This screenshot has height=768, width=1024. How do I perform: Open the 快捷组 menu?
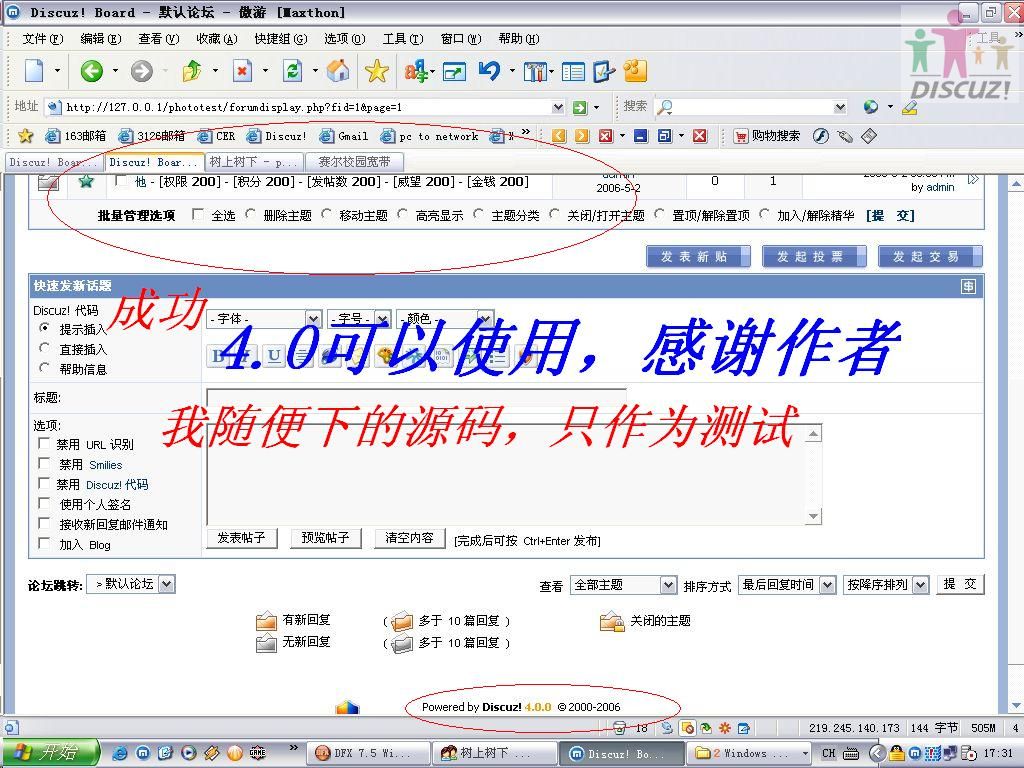tap(281, 39)
